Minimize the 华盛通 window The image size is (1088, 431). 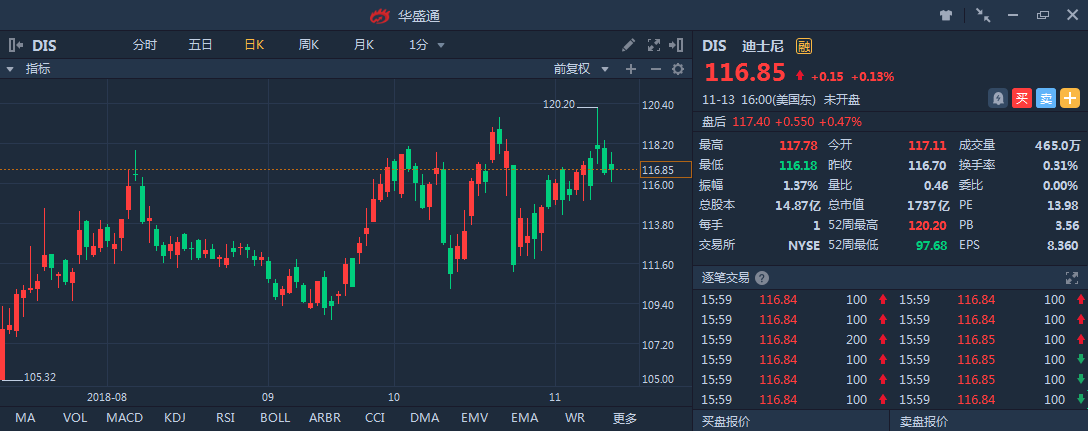coord(1013,15)
